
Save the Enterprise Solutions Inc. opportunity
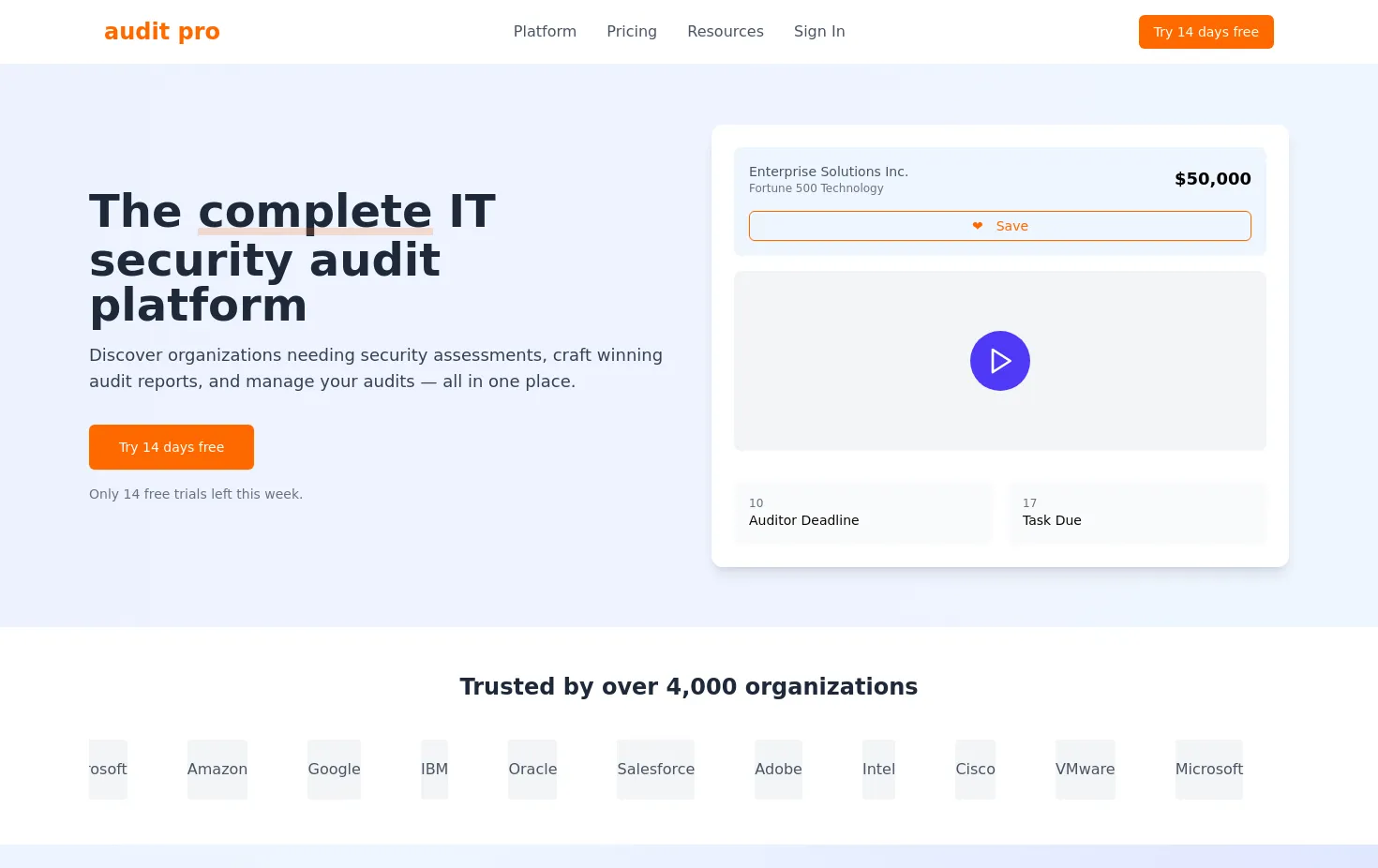1000,226
